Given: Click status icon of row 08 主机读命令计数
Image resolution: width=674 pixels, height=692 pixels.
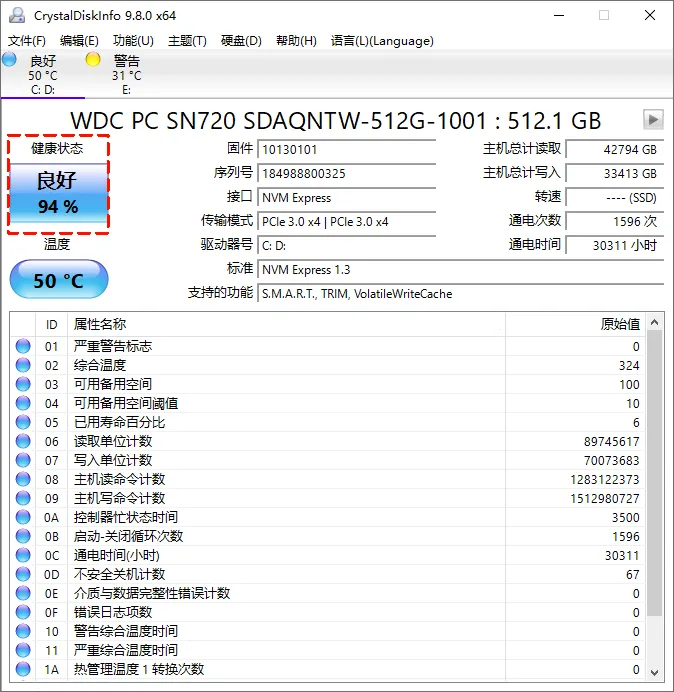Looking at the screenshot, I should coord(23,479).
